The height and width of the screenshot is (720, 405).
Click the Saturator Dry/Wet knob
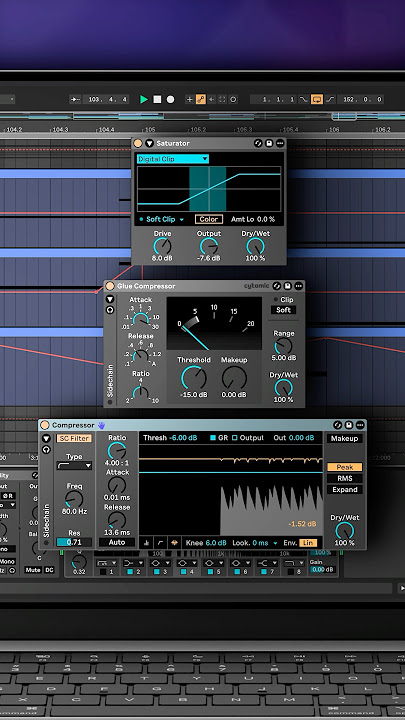[255, 247]
